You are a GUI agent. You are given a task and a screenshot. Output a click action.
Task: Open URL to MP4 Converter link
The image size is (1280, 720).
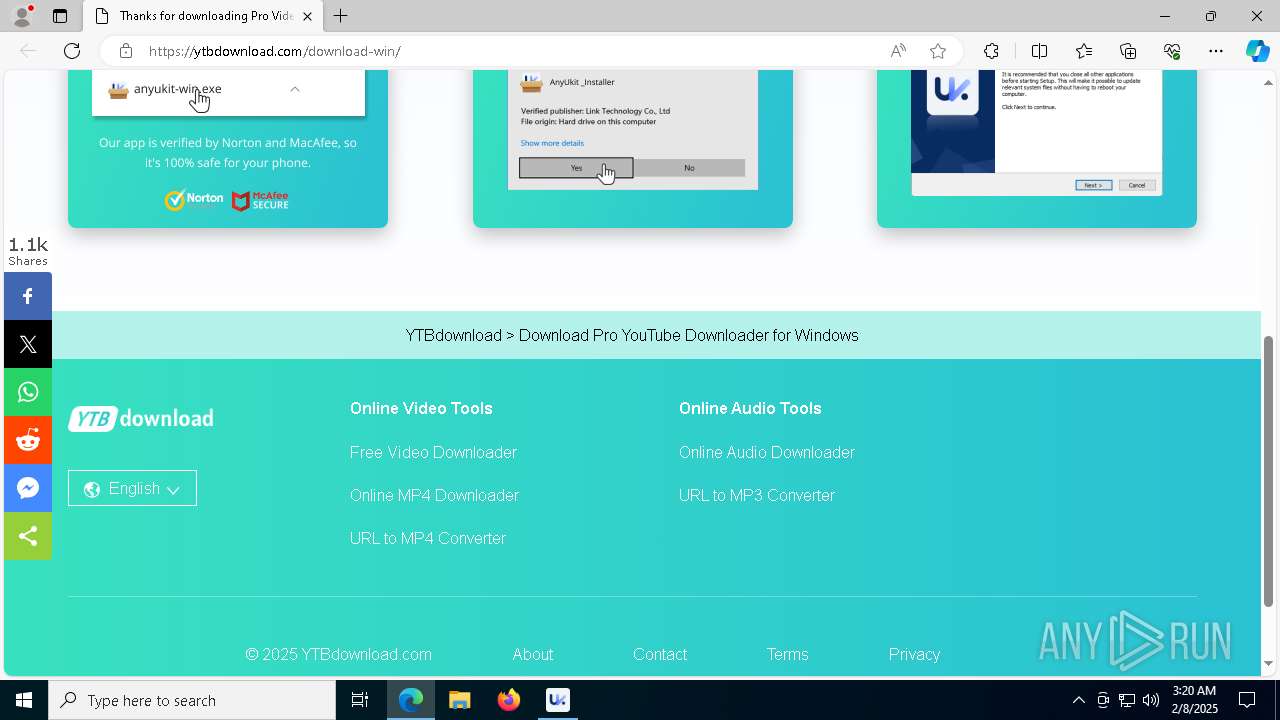(x=428, y=538)
